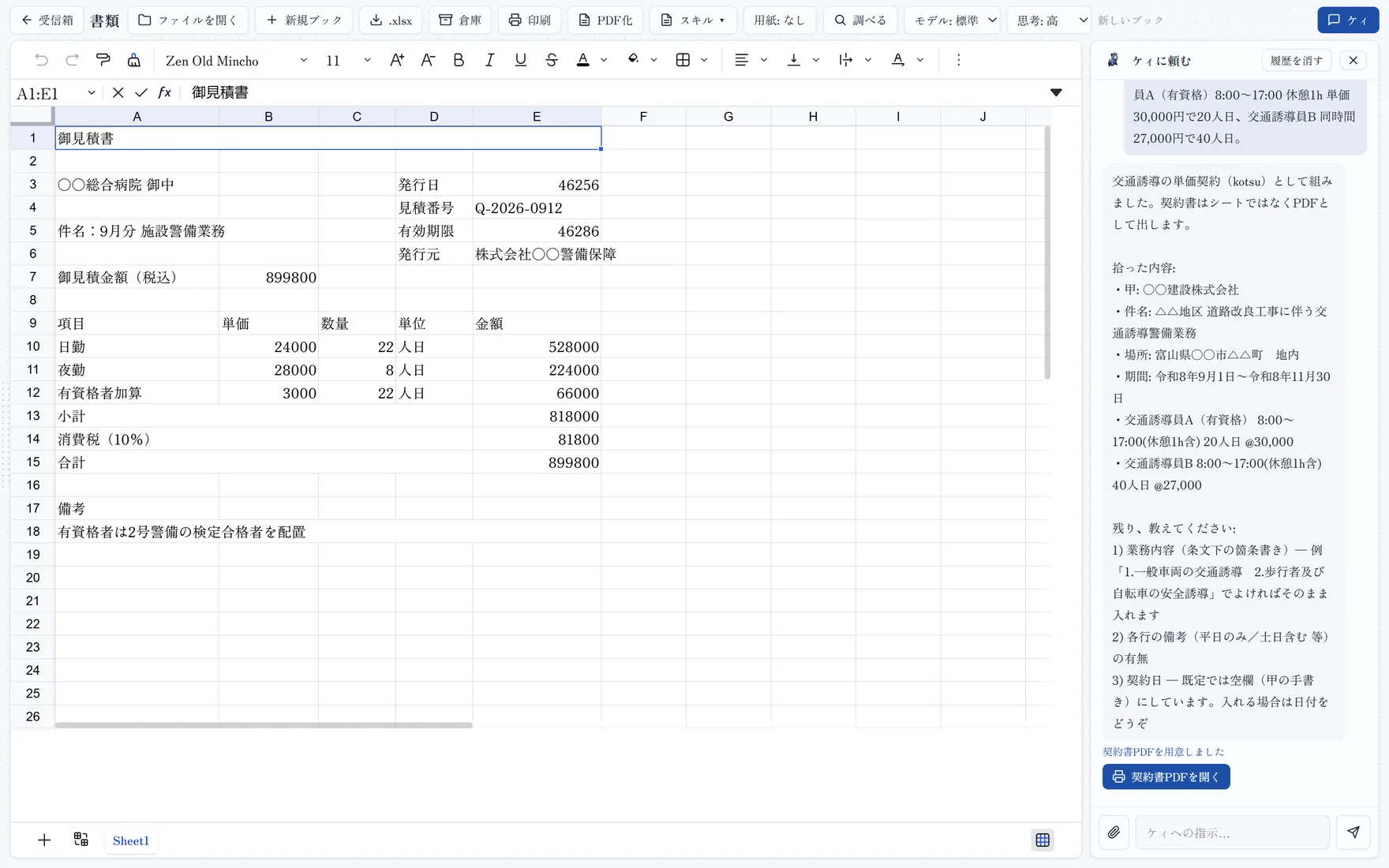The image size is (1389, 868).
Task: Click 調べる search button
Action: click(x=860, y=21)
